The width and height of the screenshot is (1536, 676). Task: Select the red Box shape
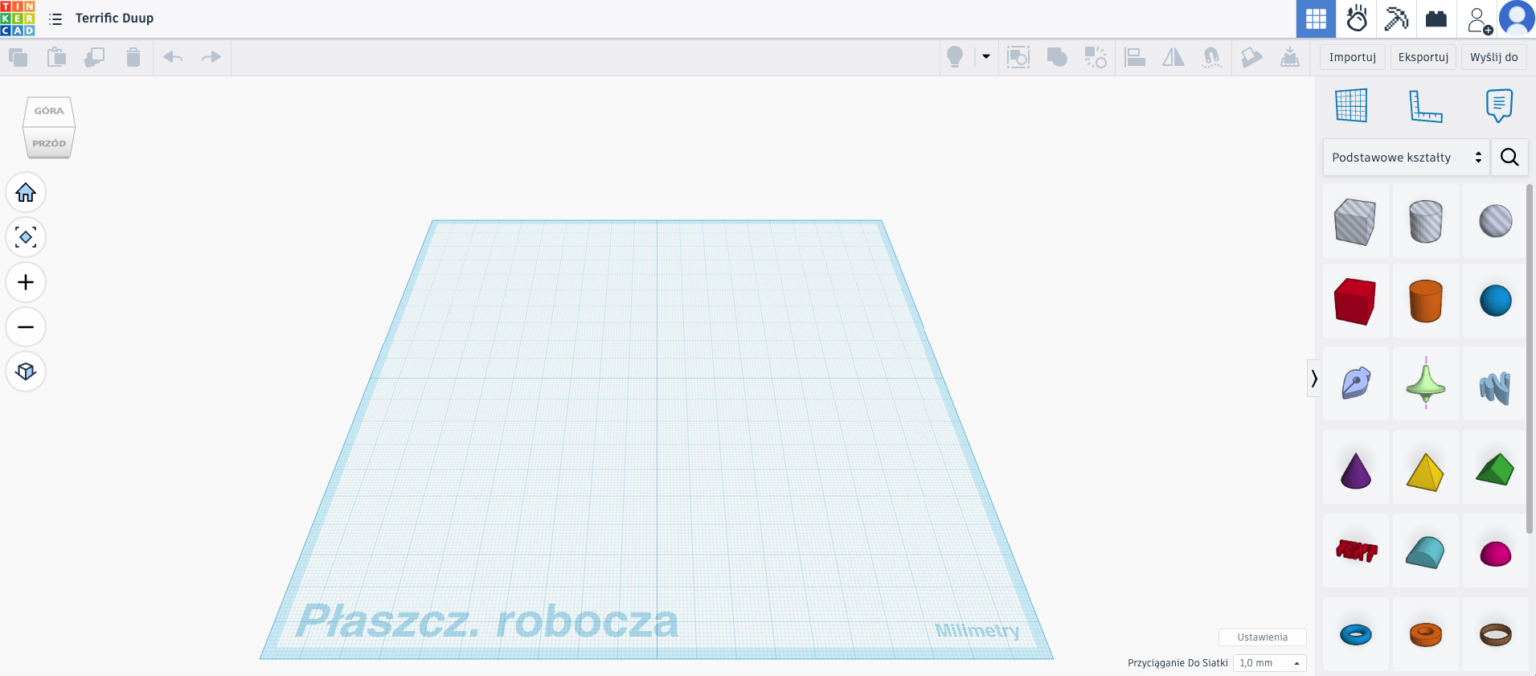(x=1355, y=301)
